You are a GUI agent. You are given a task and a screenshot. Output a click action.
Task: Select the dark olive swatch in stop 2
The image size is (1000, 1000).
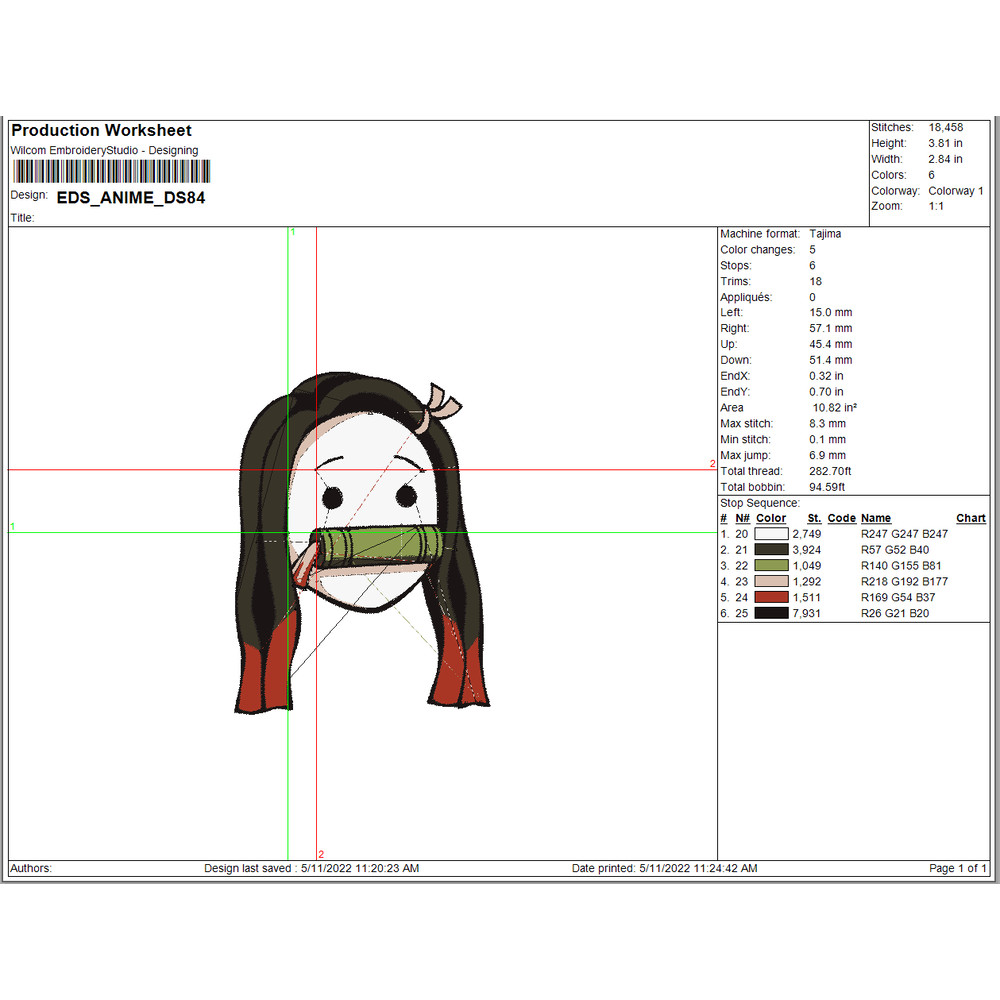click(772, 550)
